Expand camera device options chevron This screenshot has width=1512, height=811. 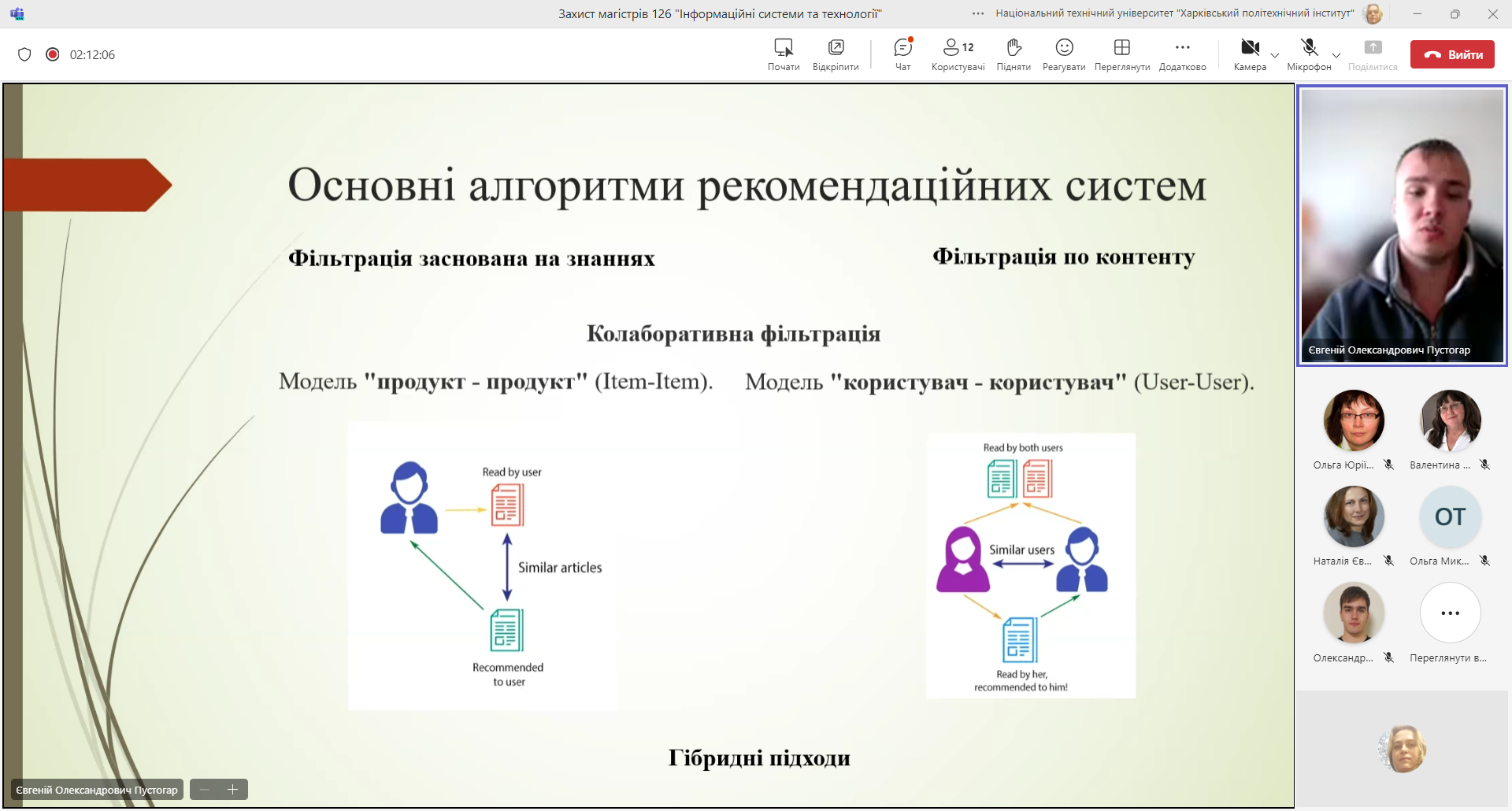click(1275, 55)
